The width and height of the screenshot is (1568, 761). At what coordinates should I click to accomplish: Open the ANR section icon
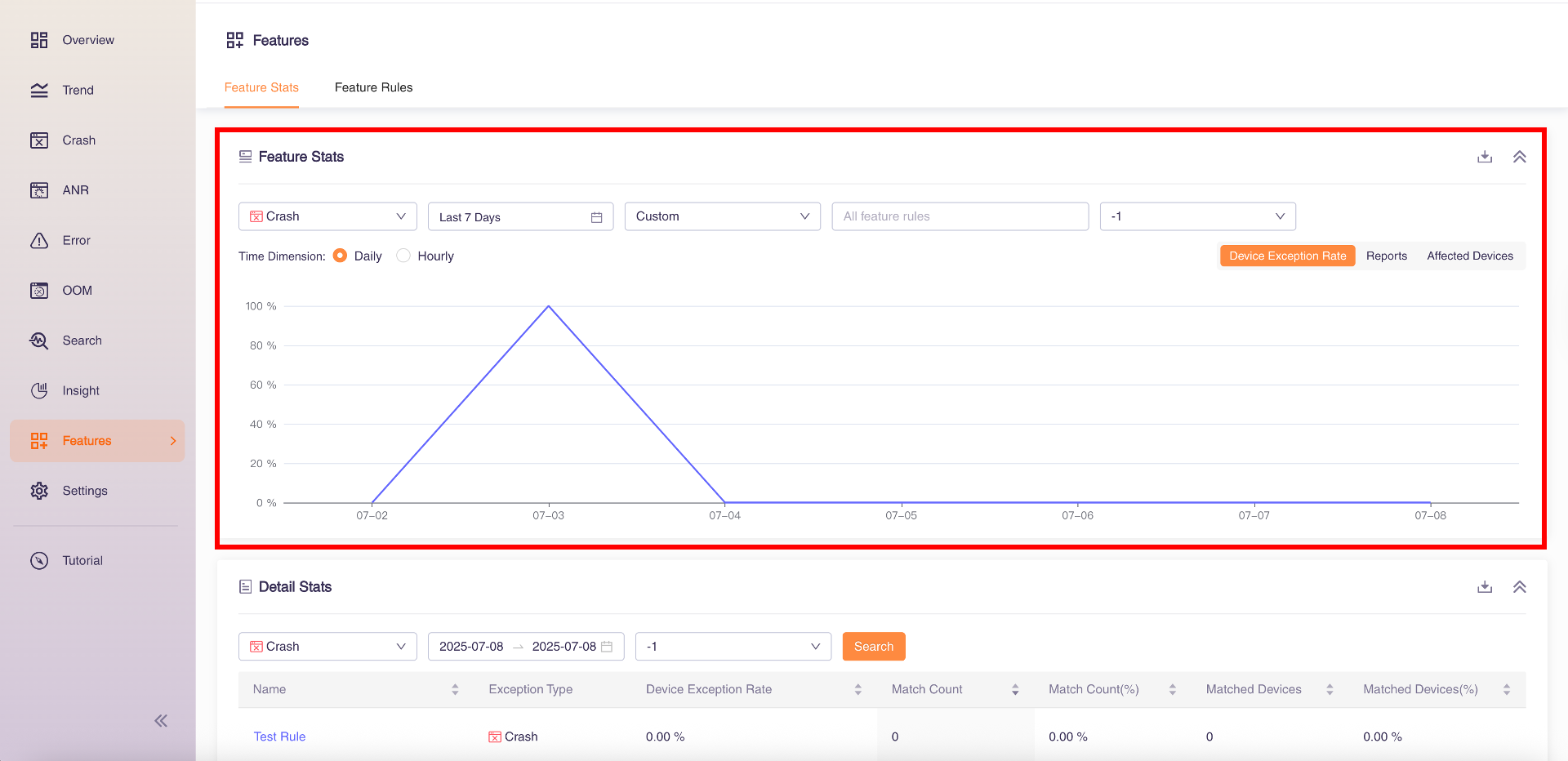(39, 190)
